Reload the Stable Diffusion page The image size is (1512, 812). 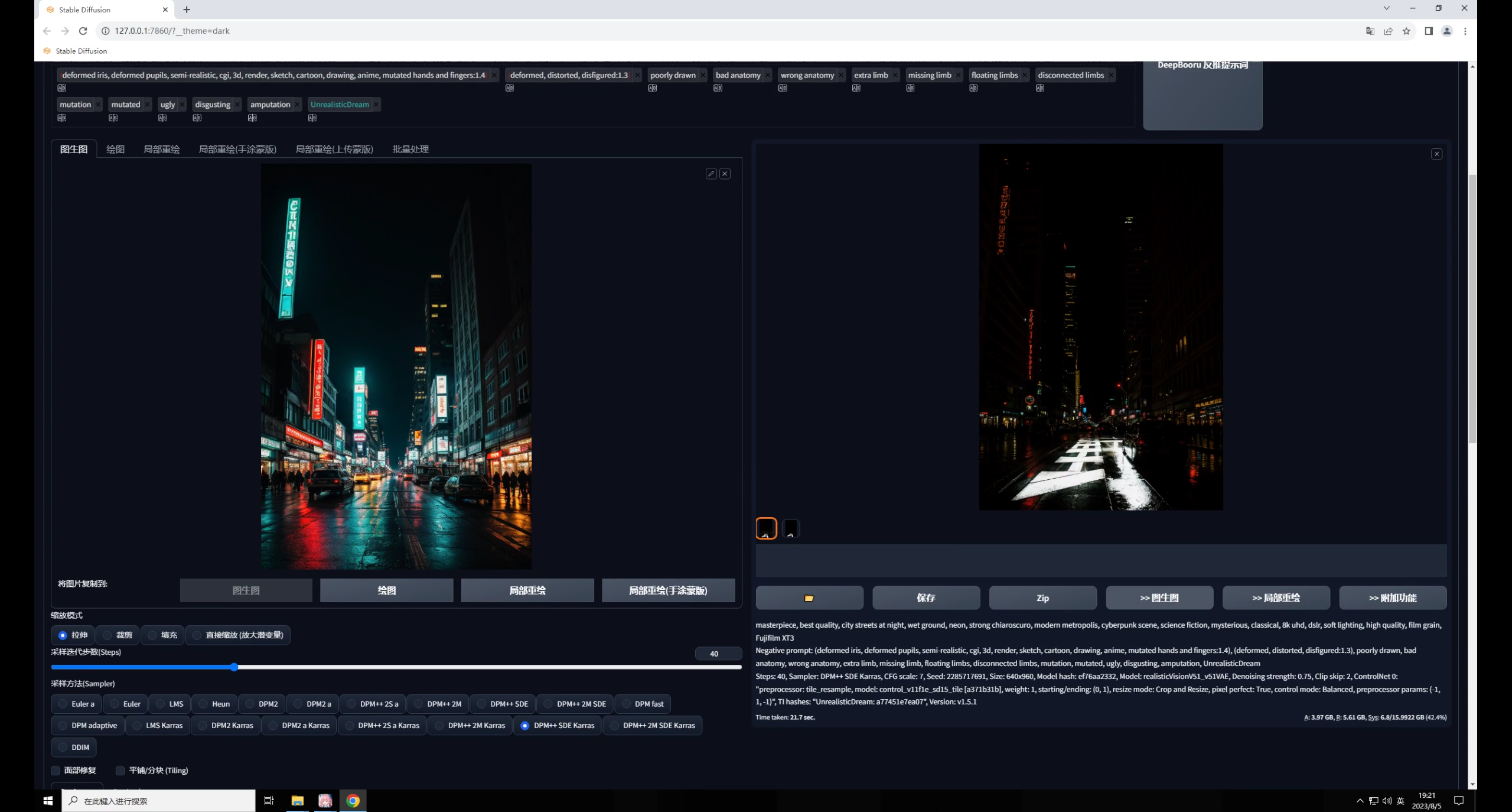83,31
